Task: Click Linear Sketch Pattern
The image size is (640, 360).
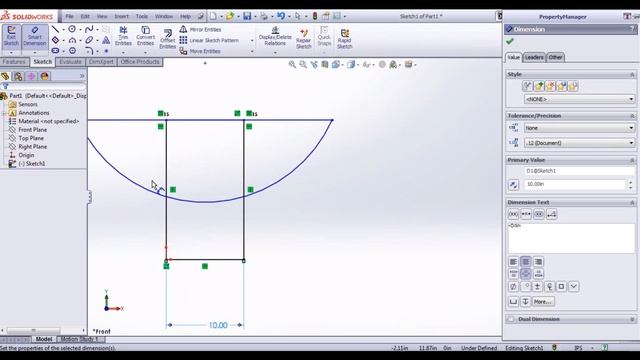Action: pos(209,40)
